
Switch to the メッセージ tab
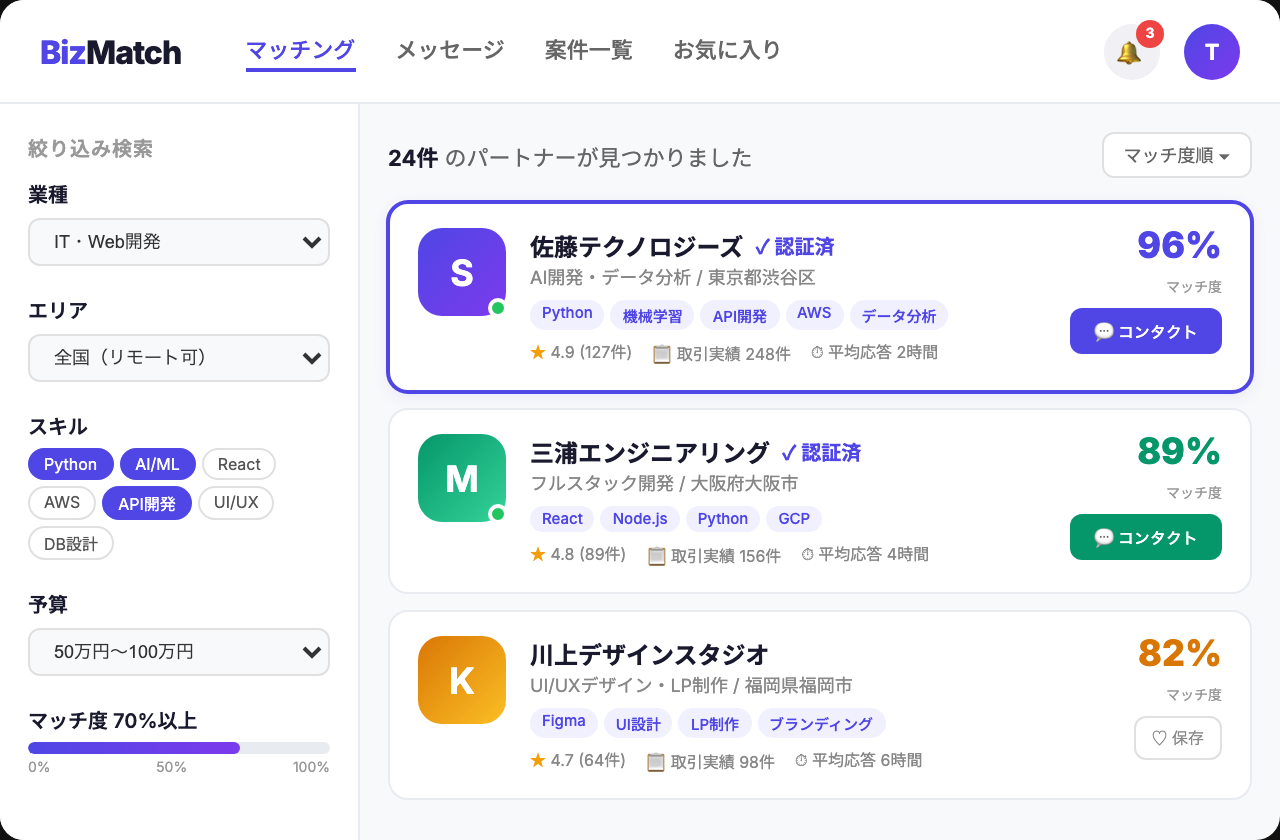(x=450, y=48)
